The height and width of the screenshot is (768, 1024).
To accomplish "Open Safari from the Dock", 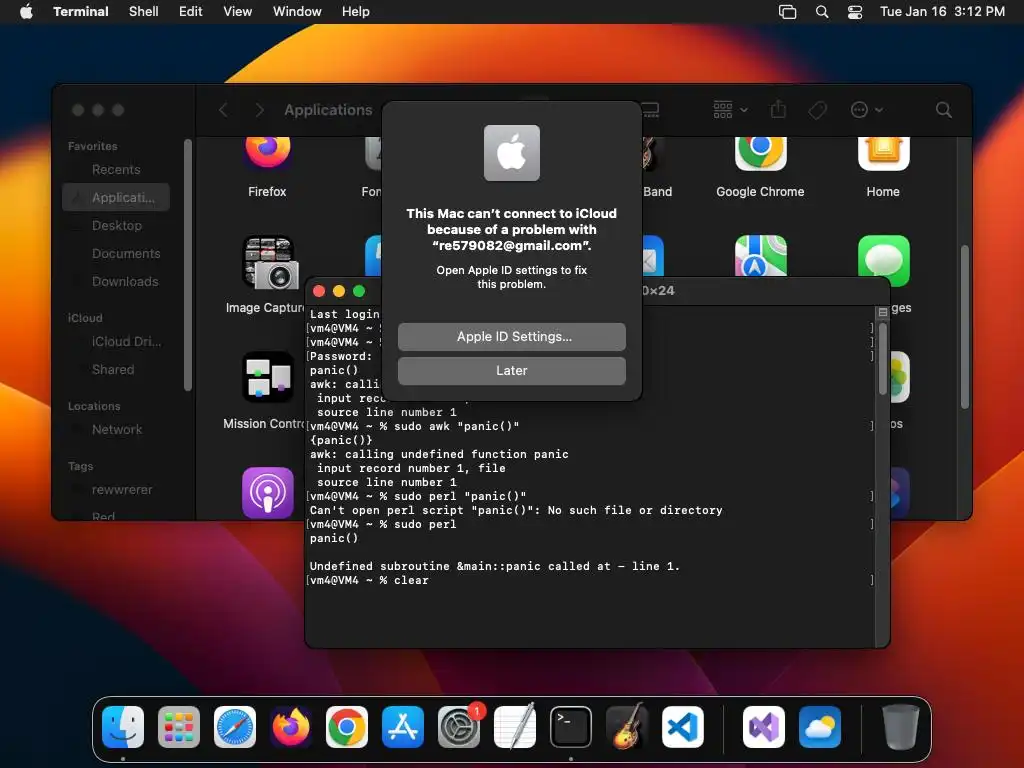I will 235,727.
